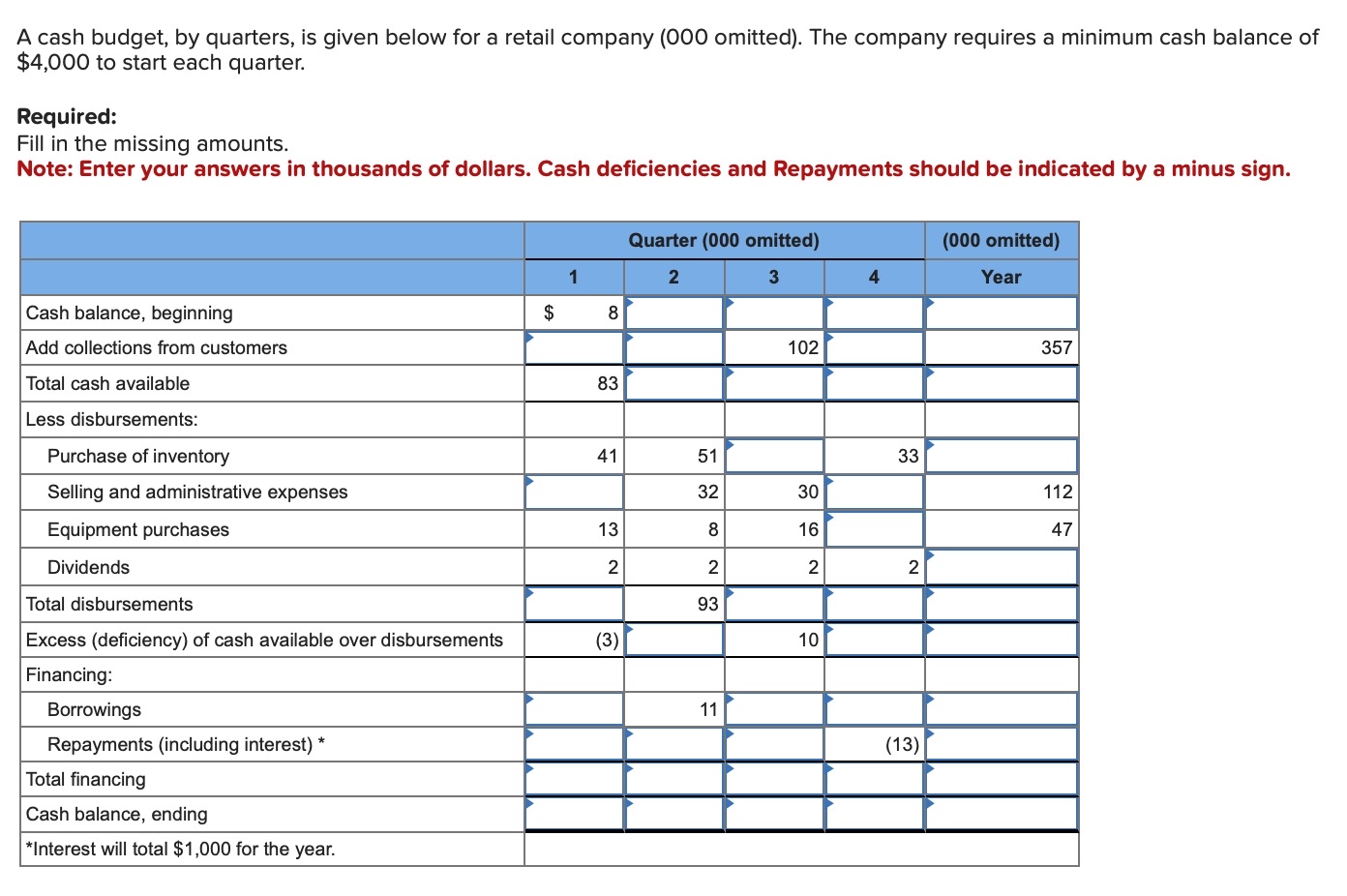Click Quarter 3 total financing field
This screenshot has width=1347, height=896.
775,779
